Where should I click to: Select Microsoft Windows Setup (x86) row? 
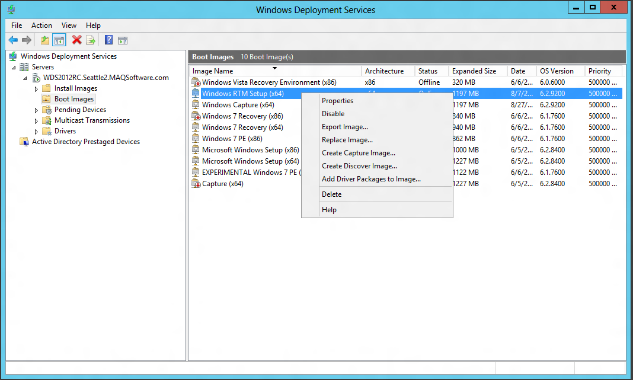pos(406,150)
